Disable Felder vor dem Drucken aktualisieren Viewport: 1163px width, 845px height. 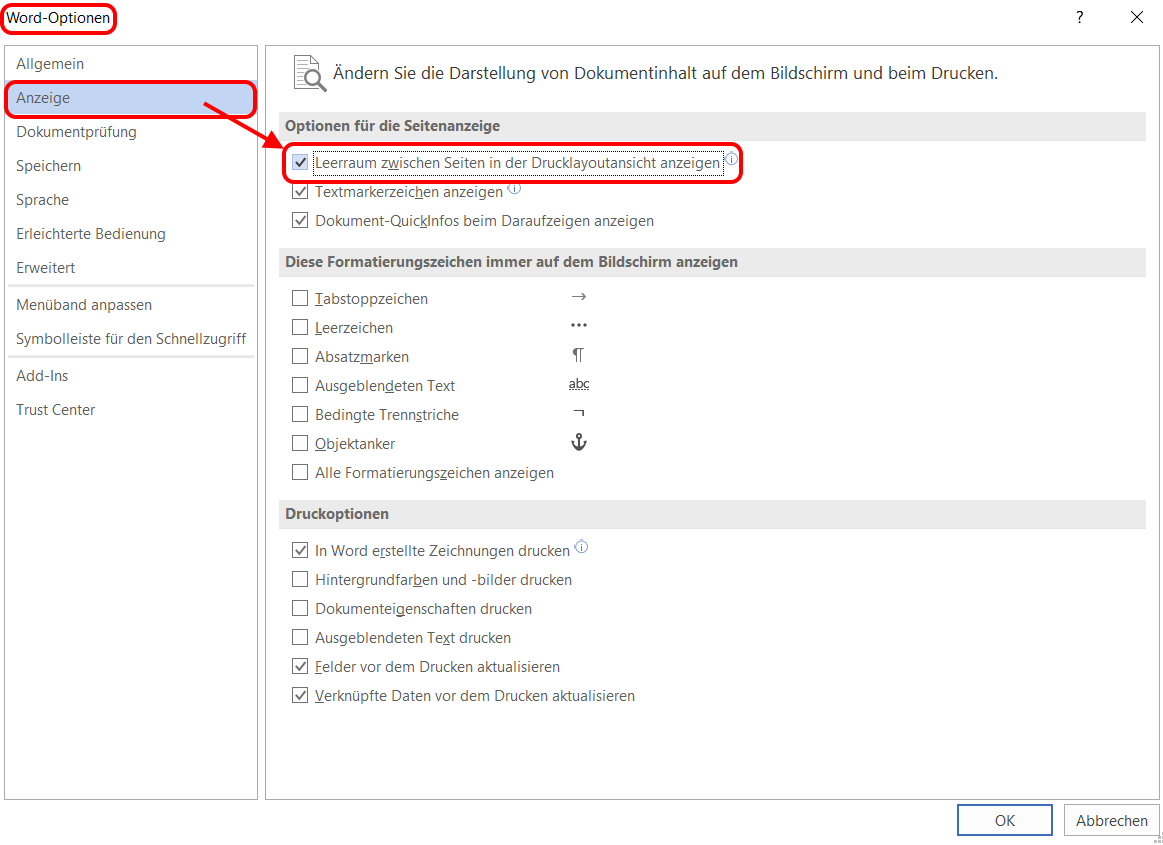click(301, 666)
